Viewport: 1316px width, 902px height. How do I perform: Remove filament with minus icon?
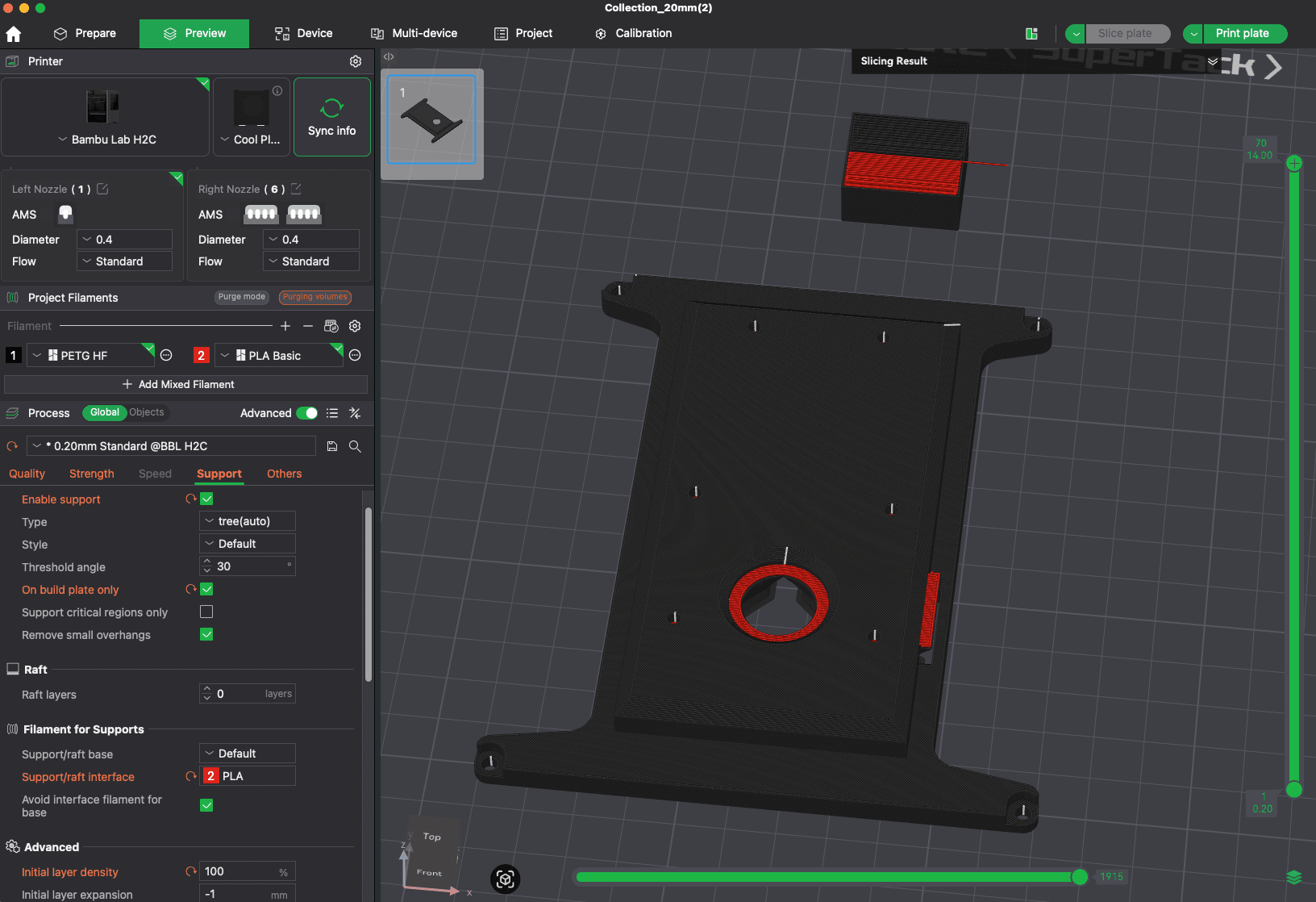[x=308, y=326]
